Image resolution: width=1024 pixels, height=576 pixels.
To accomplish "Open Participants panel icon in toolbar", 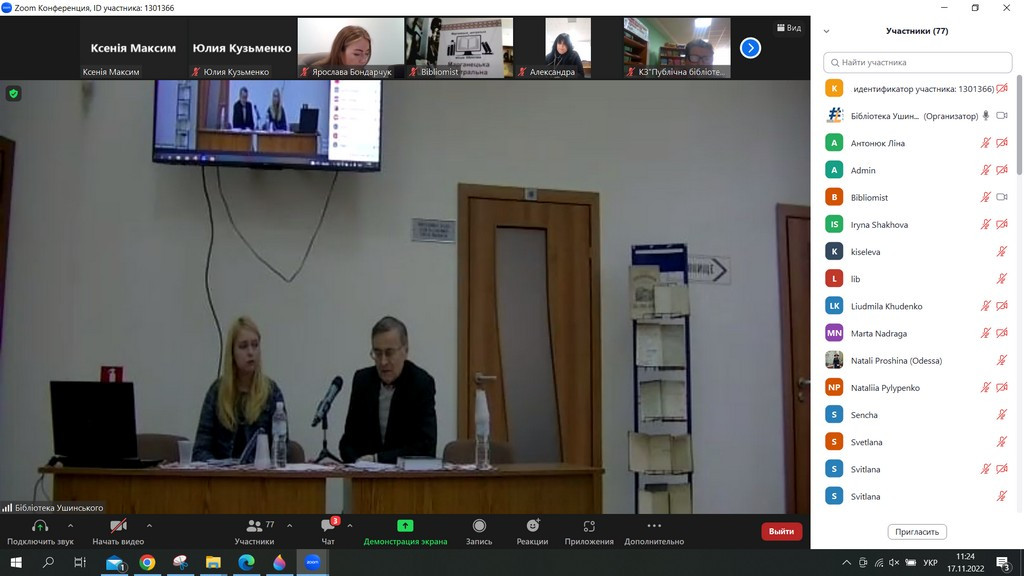I will 254,526.
